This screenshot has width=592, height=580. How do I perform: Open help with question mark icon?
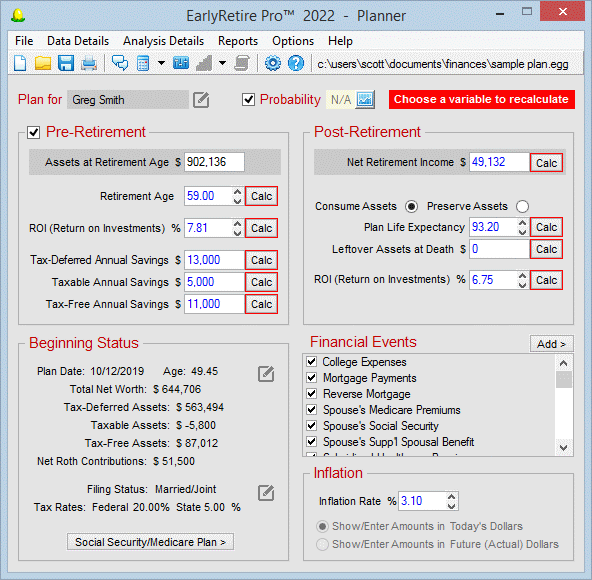[296, 63]
